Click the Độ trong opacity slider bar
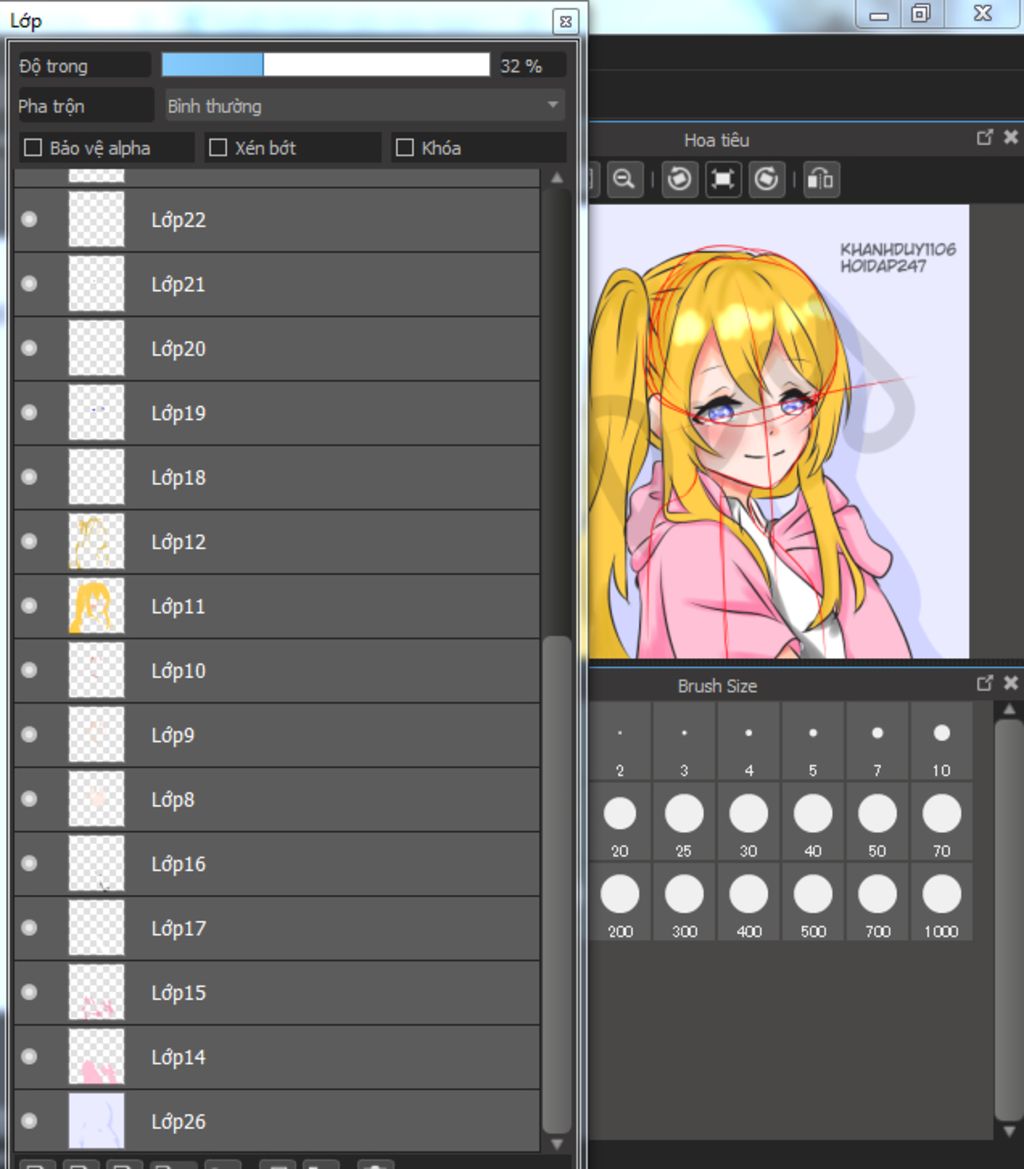Image resolution: width=1024 pixels, height=1169 pixels. point(326,65)
